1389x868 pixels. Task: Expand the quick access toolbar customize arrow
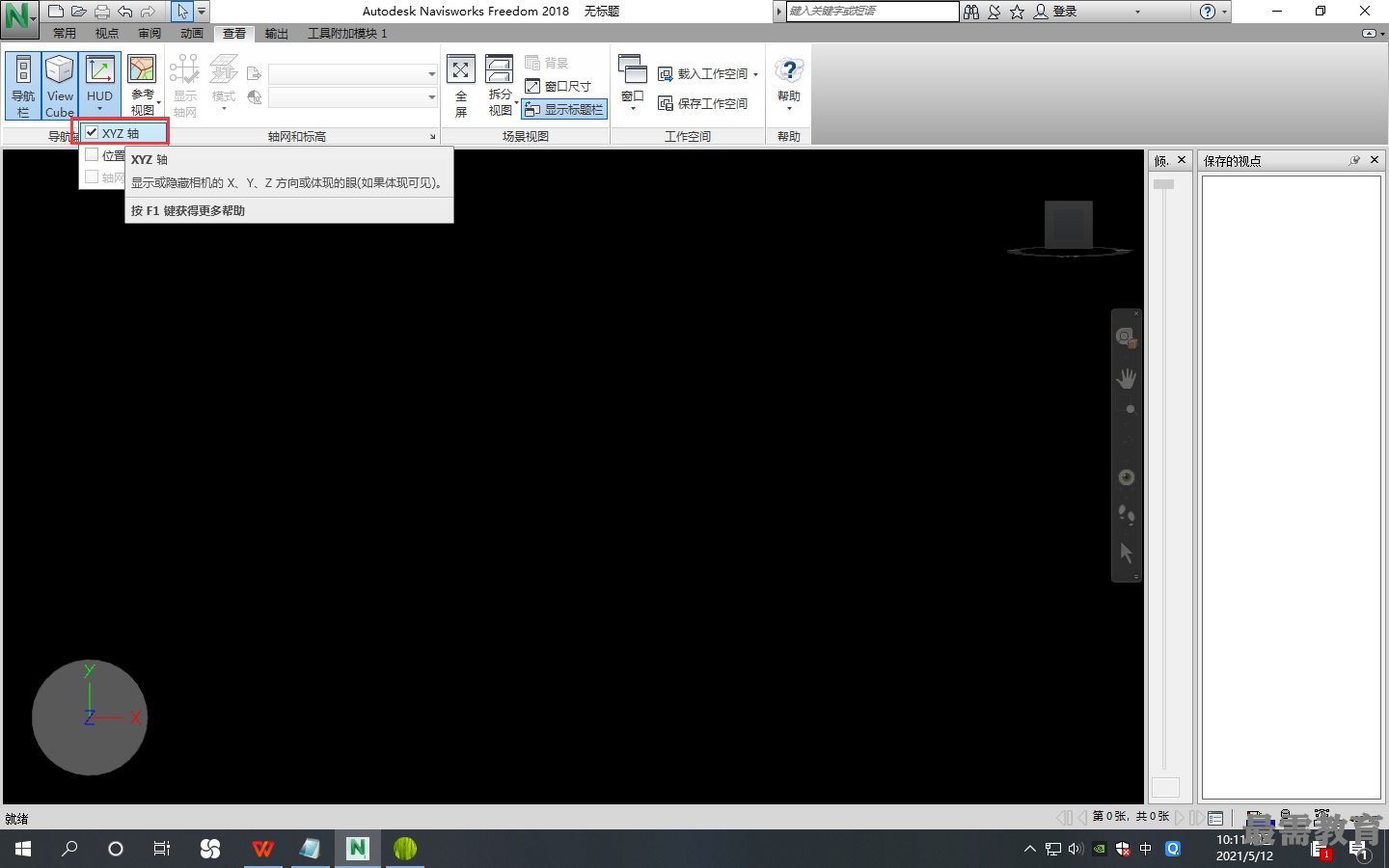[202, 12]
